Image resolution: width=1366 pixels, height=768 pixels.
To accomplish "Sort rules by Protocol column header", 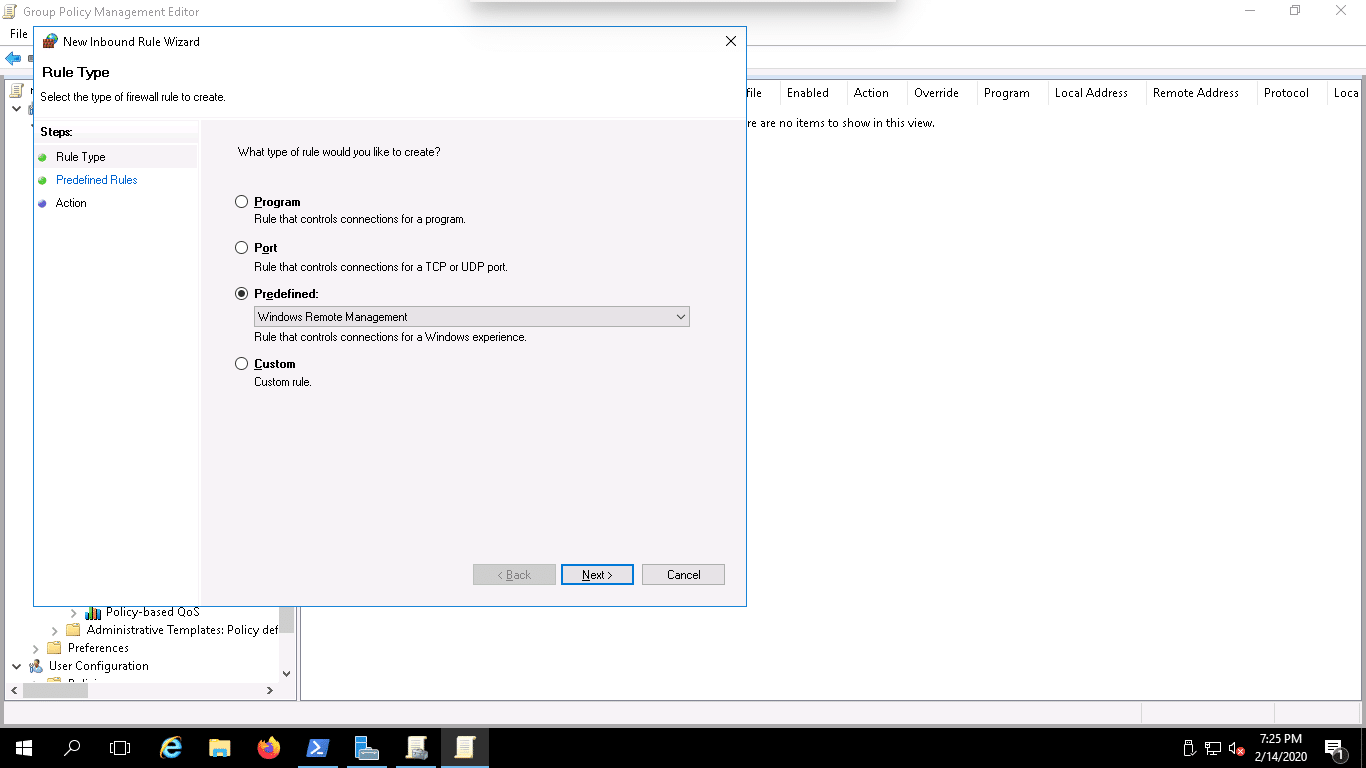I will (1286, 93).
